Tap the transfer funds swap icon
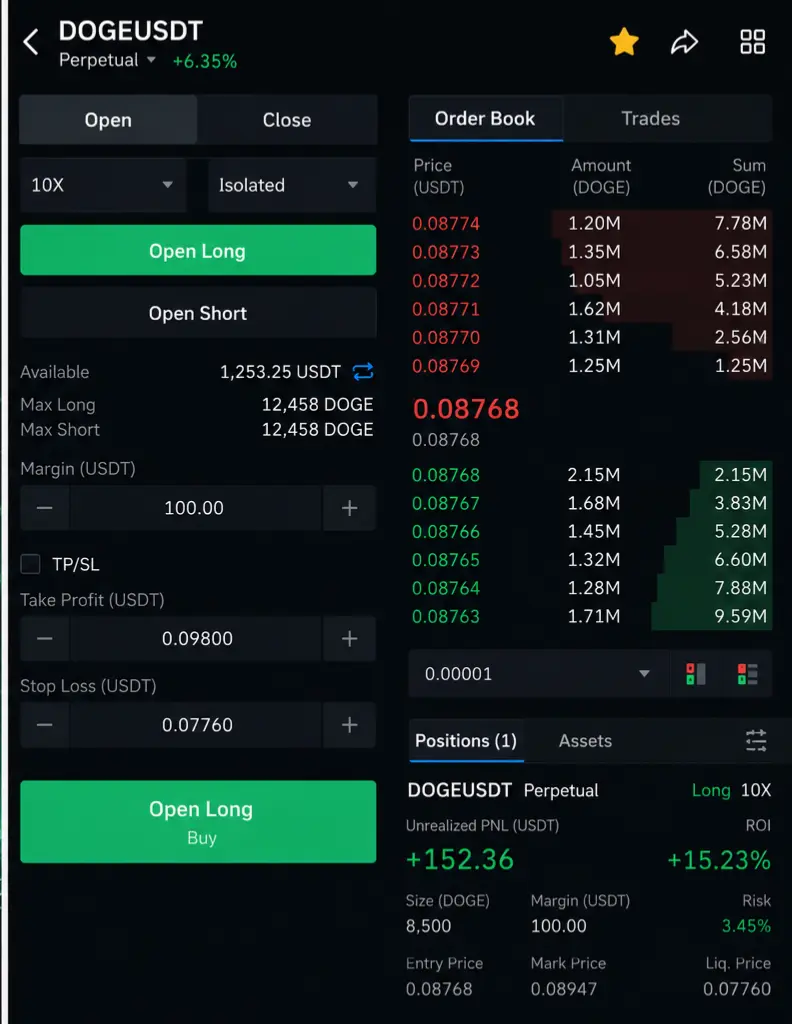The width and height of the screenshot is (792, 1024). point(363,372)
